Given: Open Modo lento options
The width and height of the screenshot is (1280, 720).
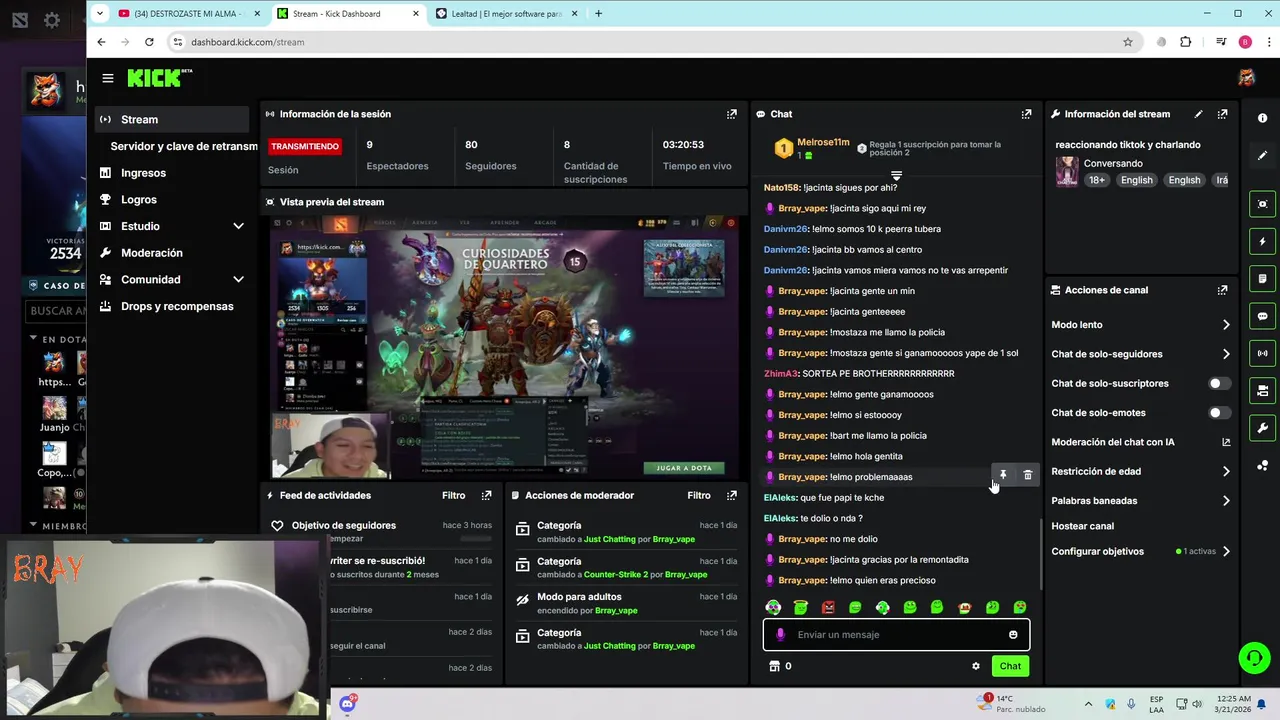Looking at the screenshot, I should coord(1141,325).
